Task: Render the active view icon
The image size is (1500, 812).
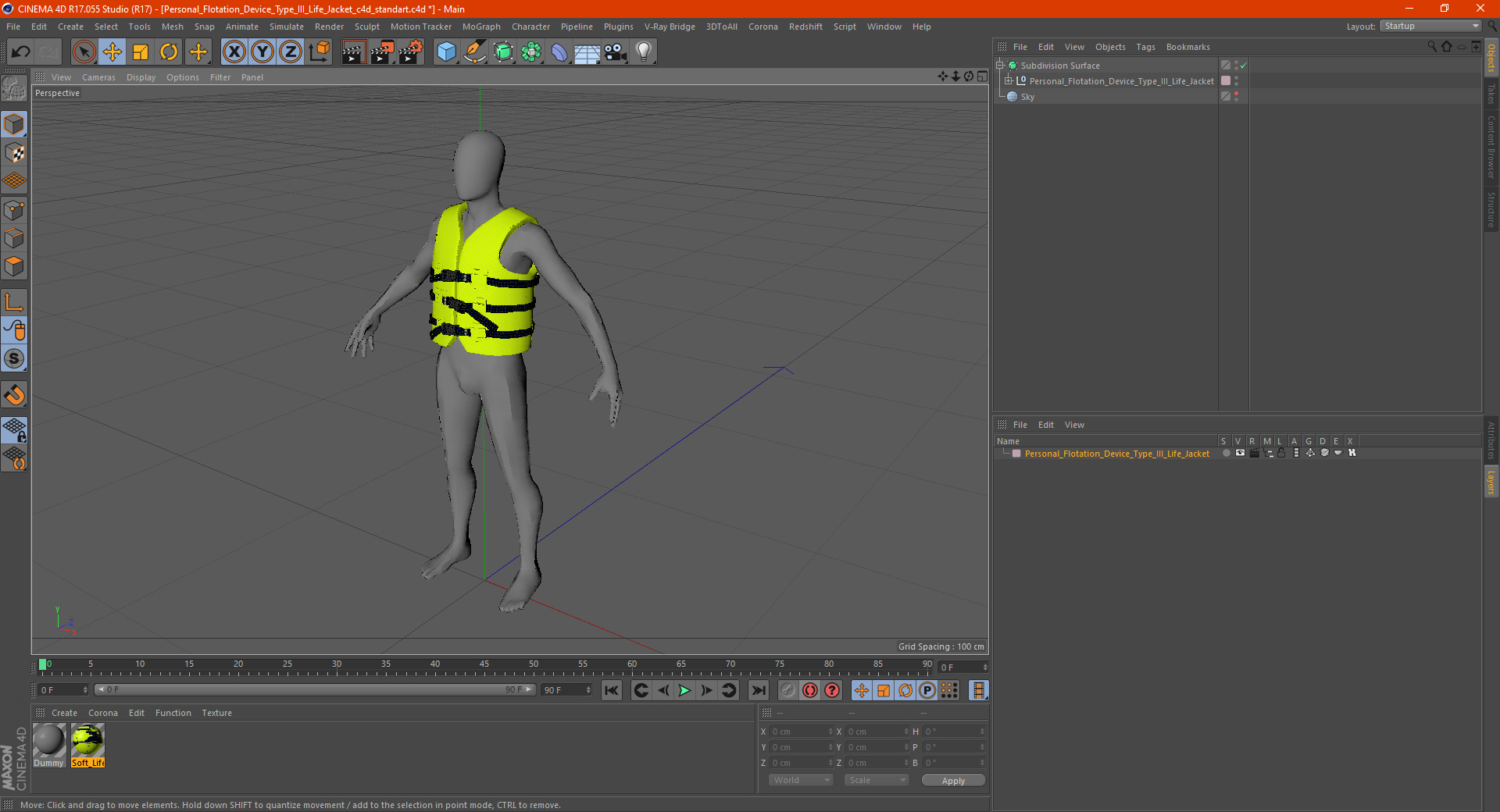Action: click(x=353, y=52)
